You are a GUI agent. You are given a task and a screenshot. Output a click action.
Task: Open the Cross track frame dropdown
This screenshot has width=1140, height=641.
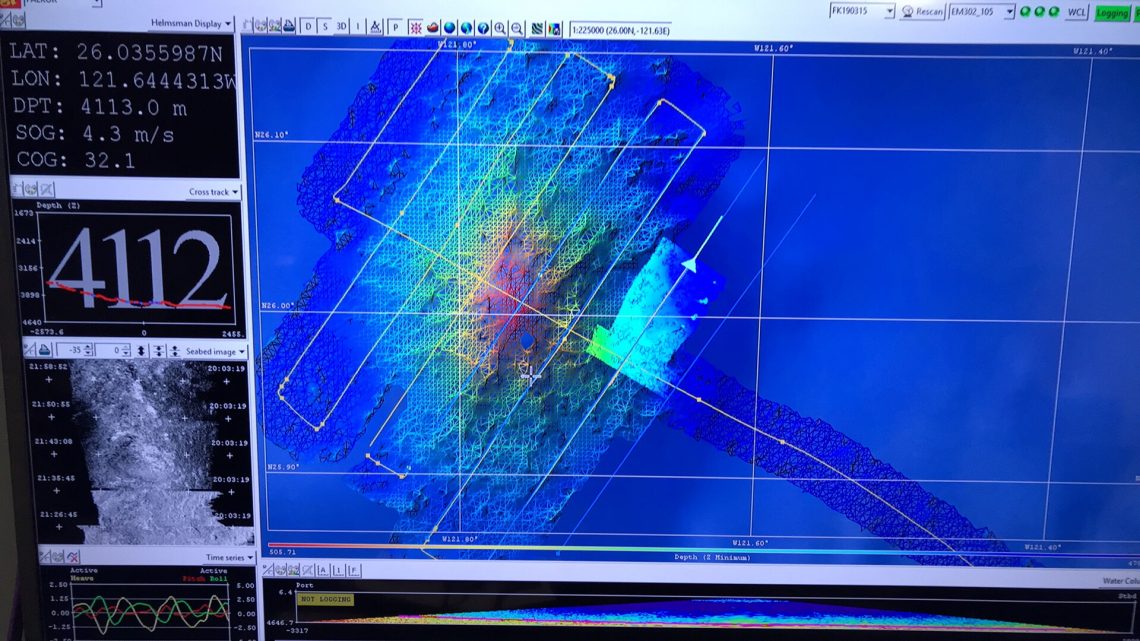pos(213,192)
